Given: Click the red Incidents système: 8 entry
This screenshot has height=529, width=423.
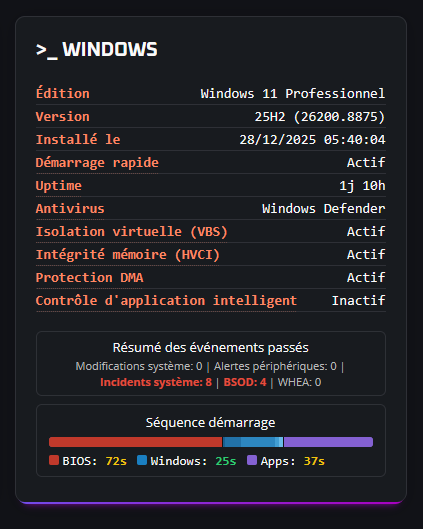Looking at the screenshot, I should coord(156,382).
